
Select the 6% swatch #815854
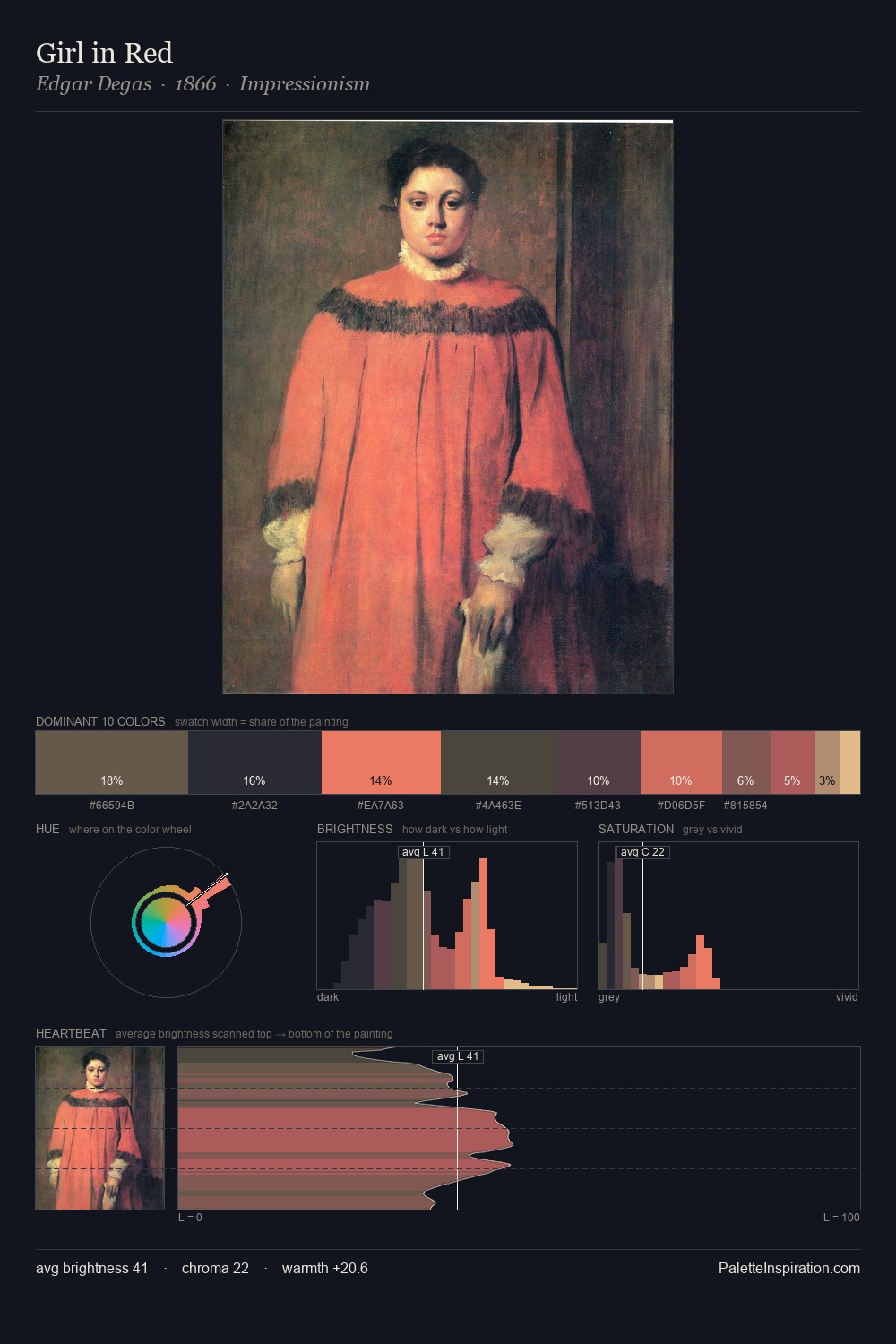(x=745, y=762)
